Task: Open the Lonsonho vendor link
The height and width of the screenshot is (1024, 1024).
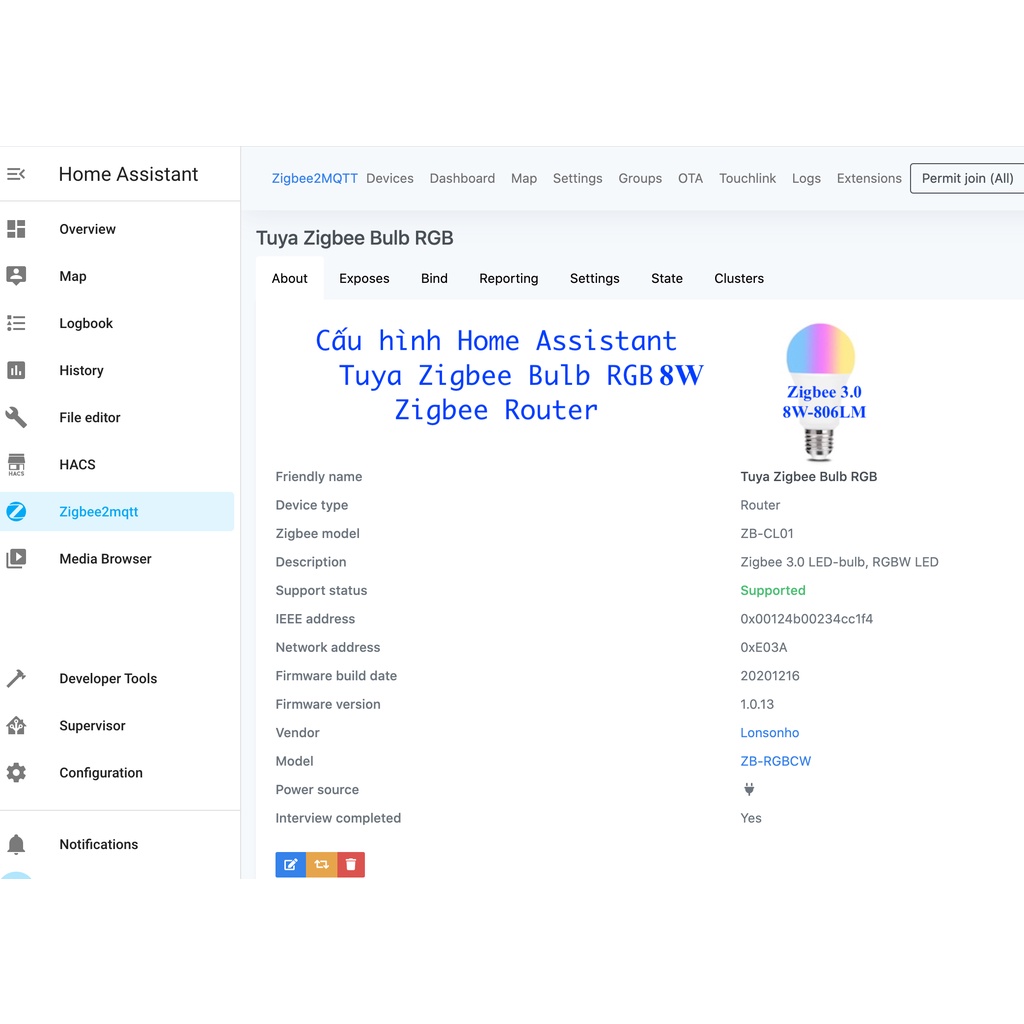Action: (x=769, y=733)
